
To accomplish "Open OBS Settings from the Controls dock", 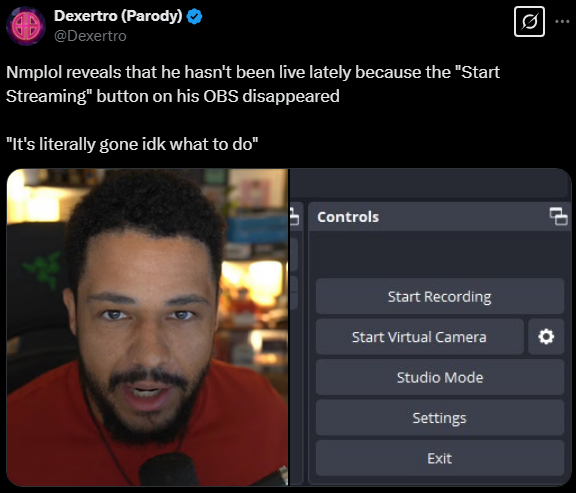I will click(x=440, y=418).
